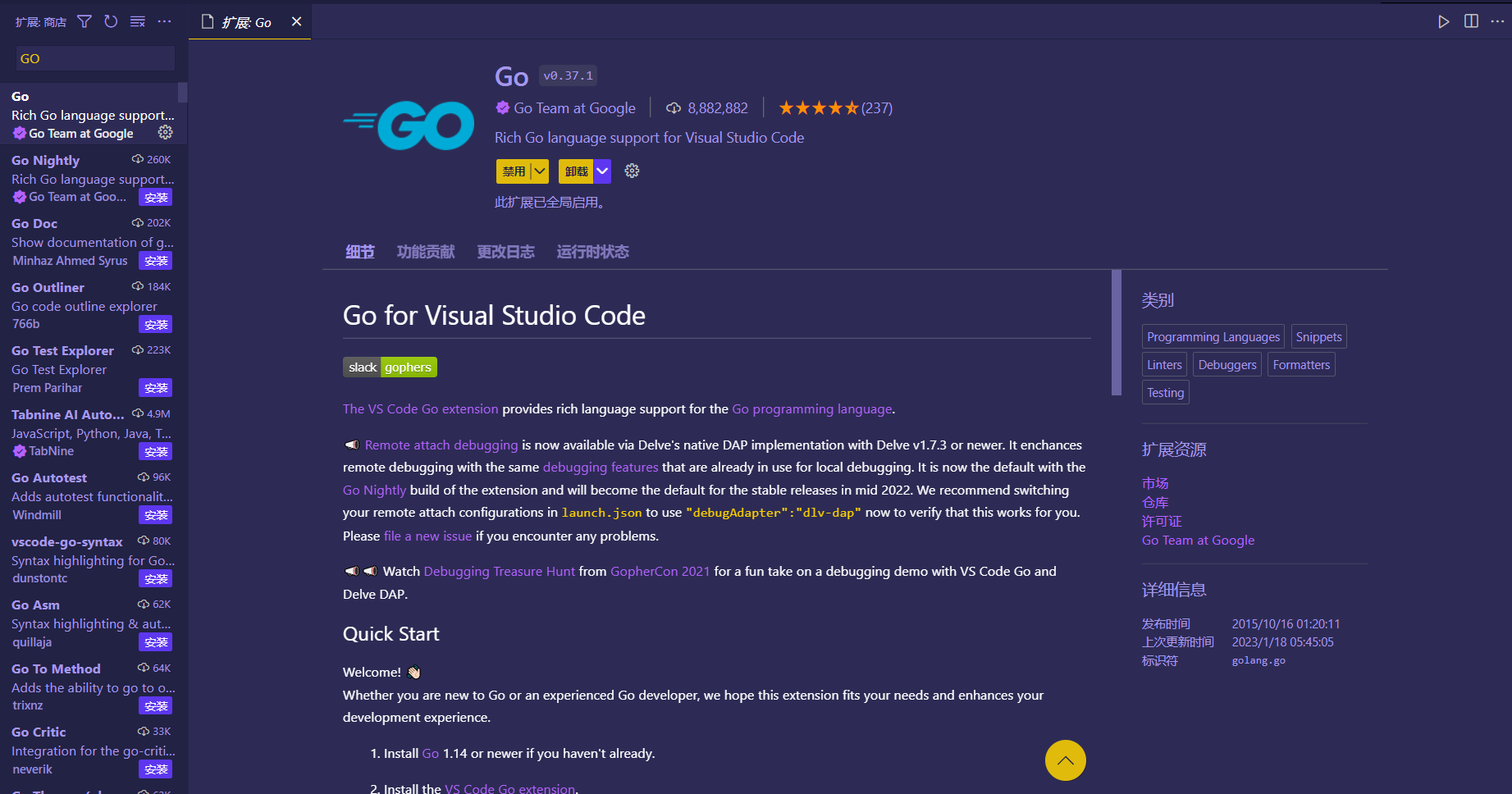
Task: Install the Go To Method extension
Action: pos(156,706)
